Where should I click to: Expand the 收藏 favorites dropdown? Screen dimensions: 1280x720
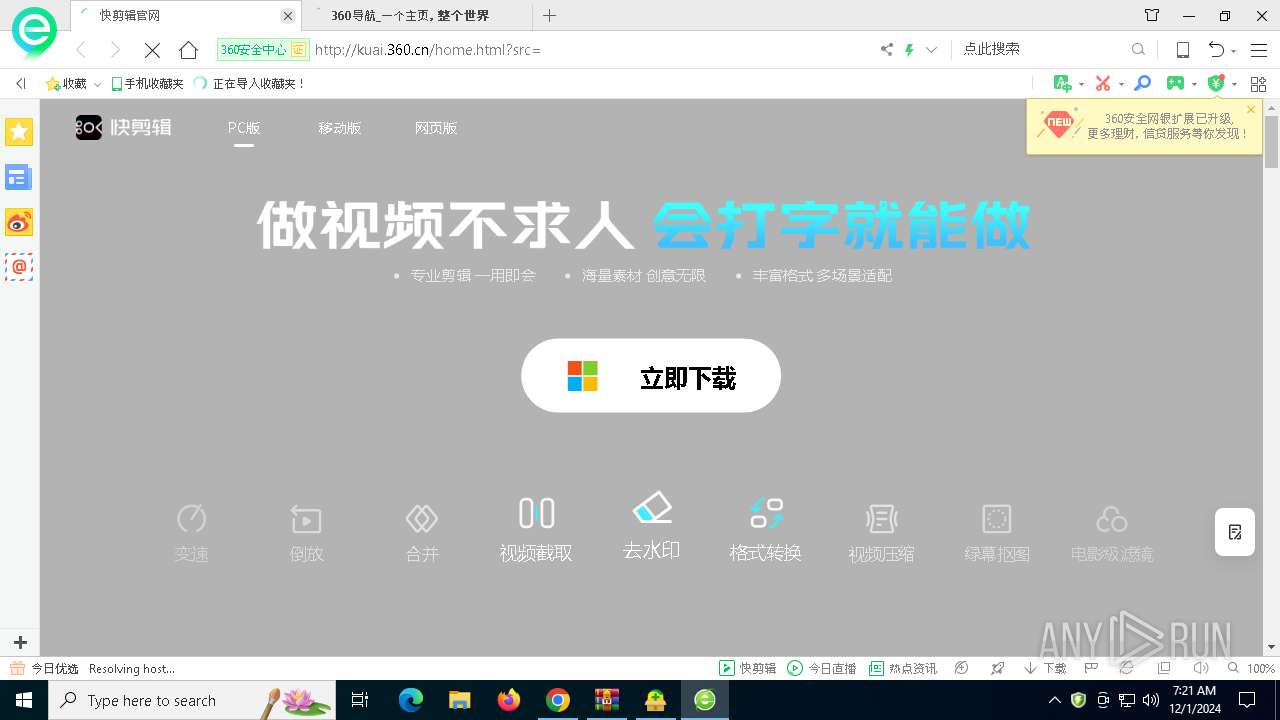(x=97, y=85)
